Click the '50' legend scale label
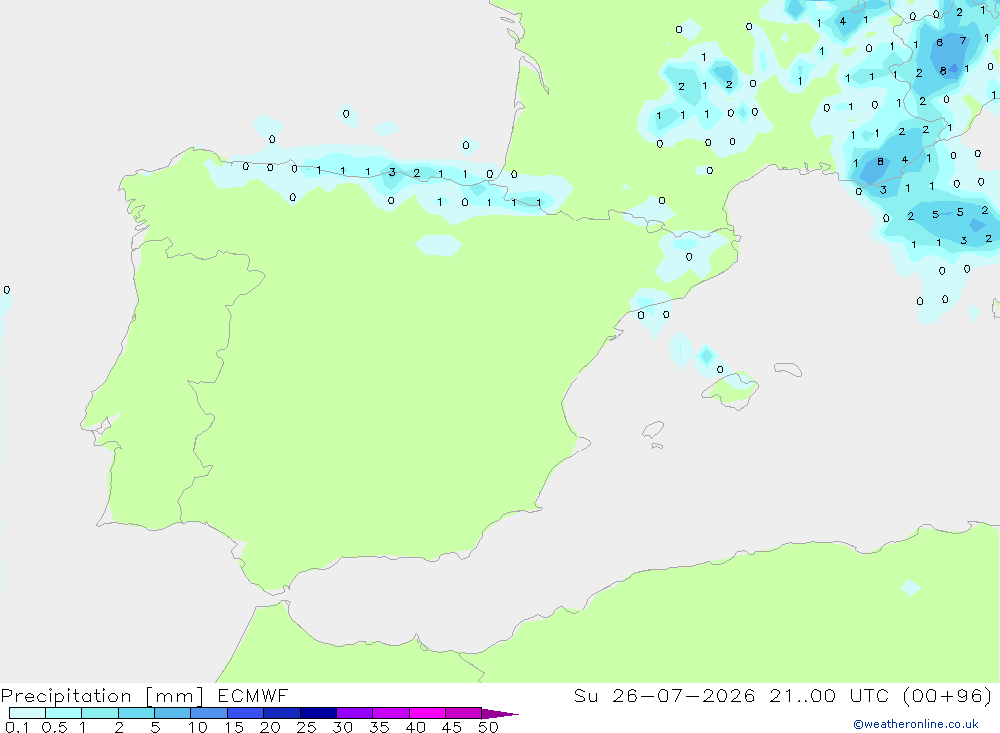 488,727
